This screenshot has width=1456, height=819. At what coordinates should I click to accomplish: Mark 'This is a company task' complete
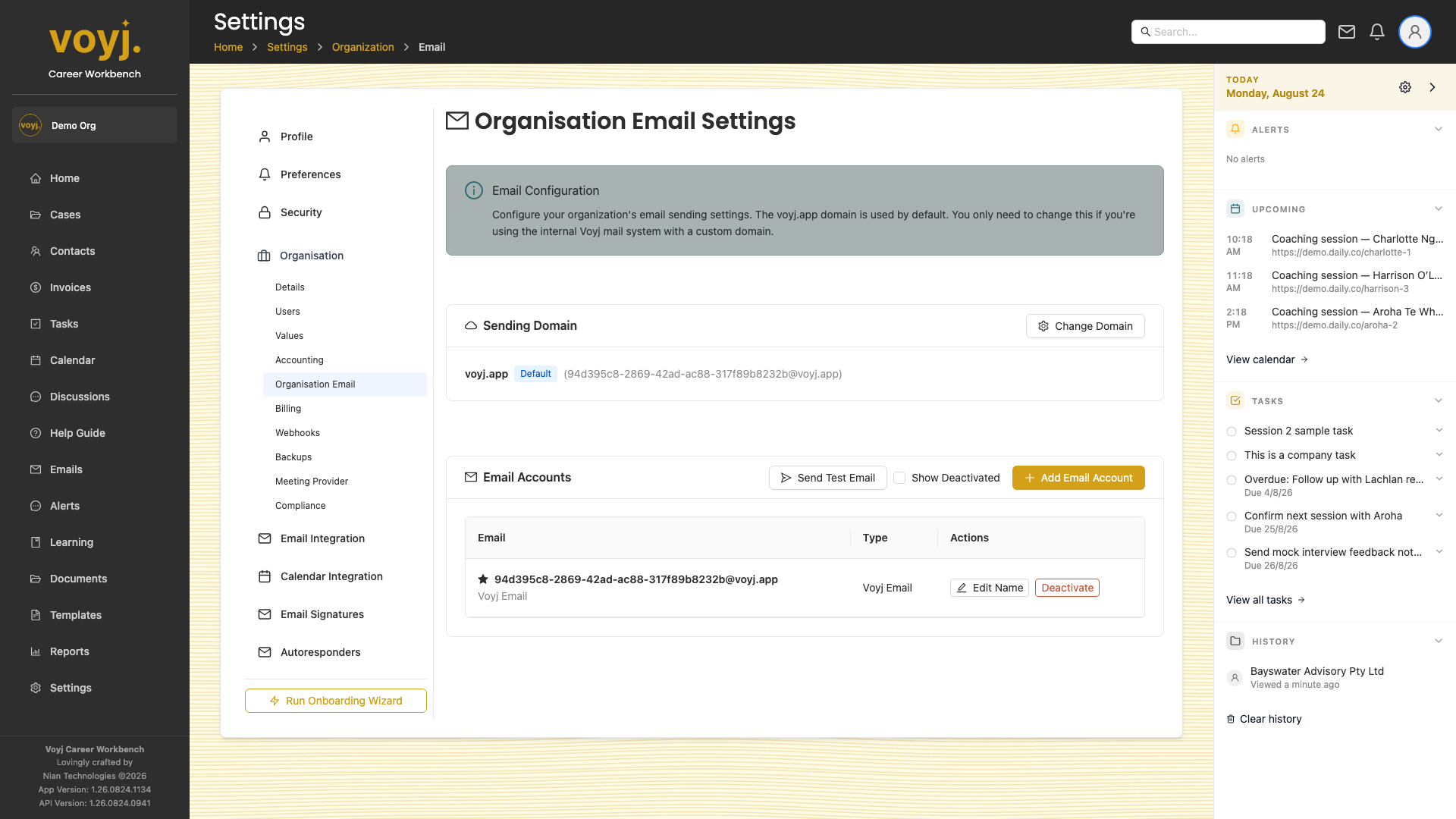click(1232, 456)
